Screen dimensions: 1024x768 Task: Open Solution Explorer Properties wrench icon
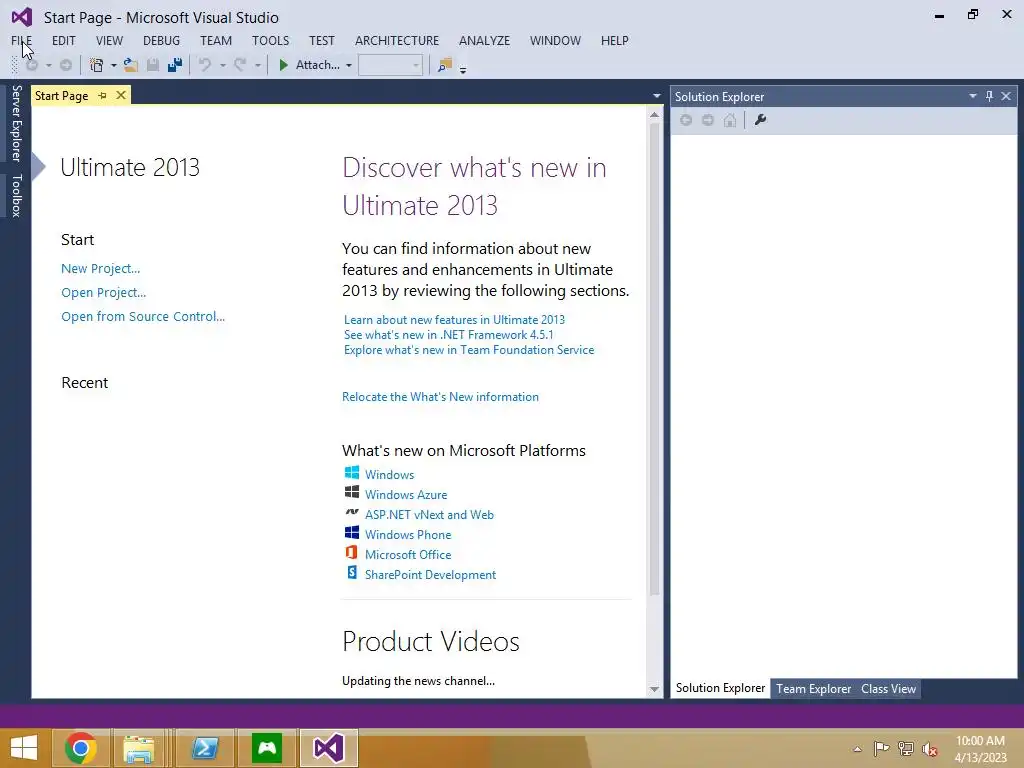pyautogui.click(x=760, y=120)
